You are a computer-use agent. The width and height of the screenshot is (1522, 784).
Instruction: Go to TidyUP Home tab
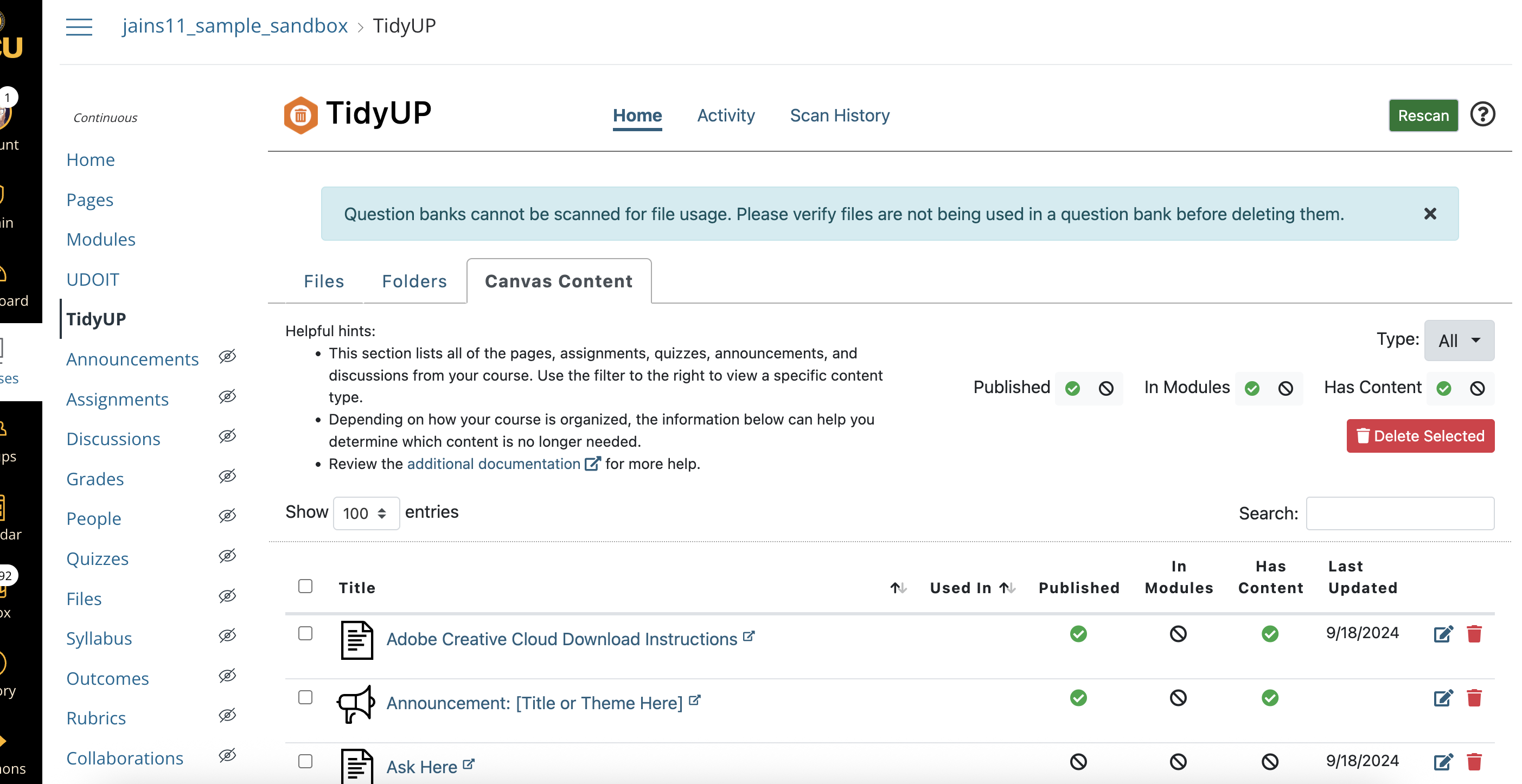click(x=637, y=116)
